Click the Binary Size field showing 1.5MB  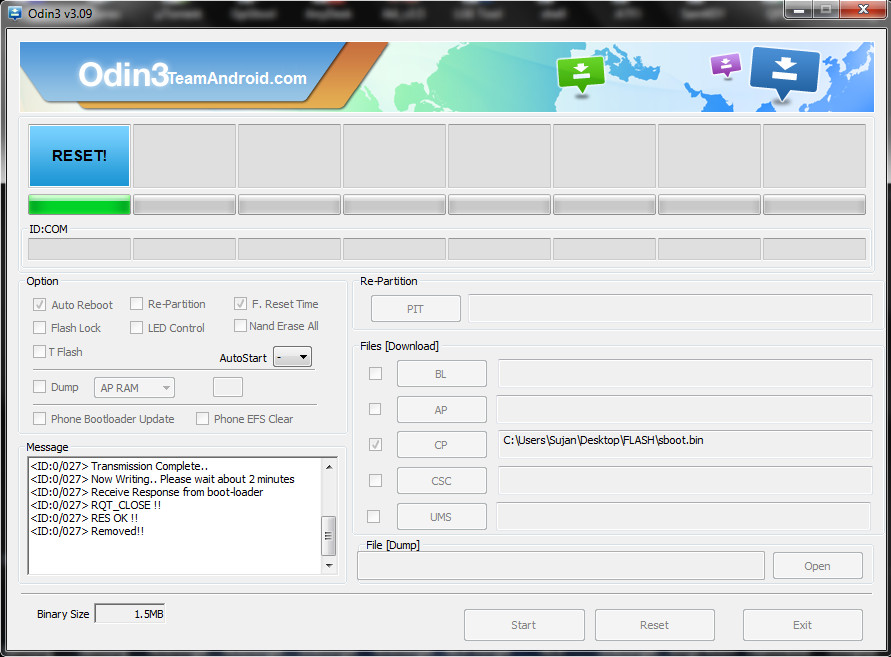130,614
